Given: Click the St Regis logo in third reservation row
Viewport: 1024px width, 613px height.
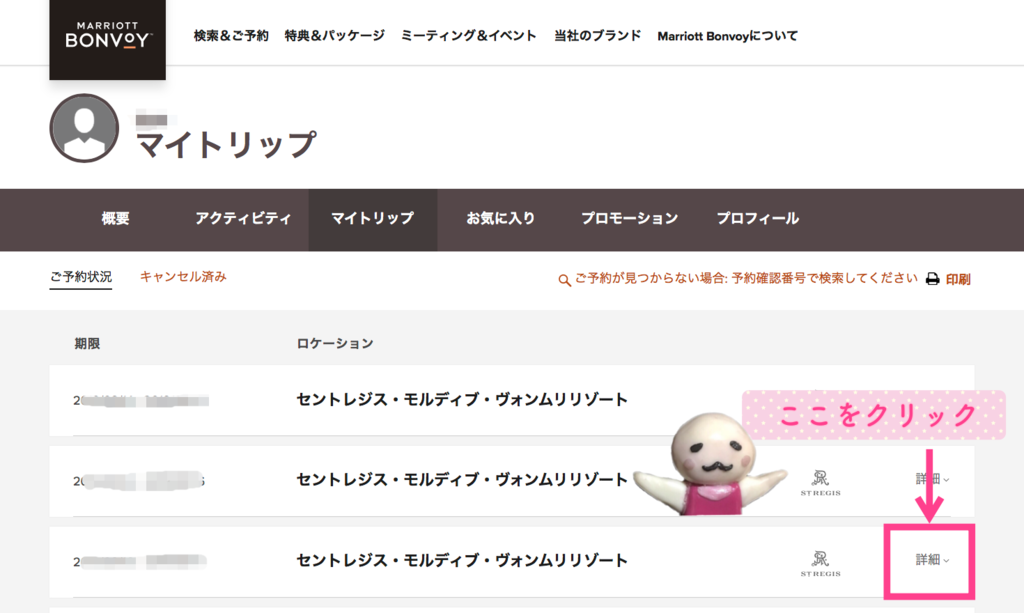Looking at the screenshot, I should (x=820, y=563).
